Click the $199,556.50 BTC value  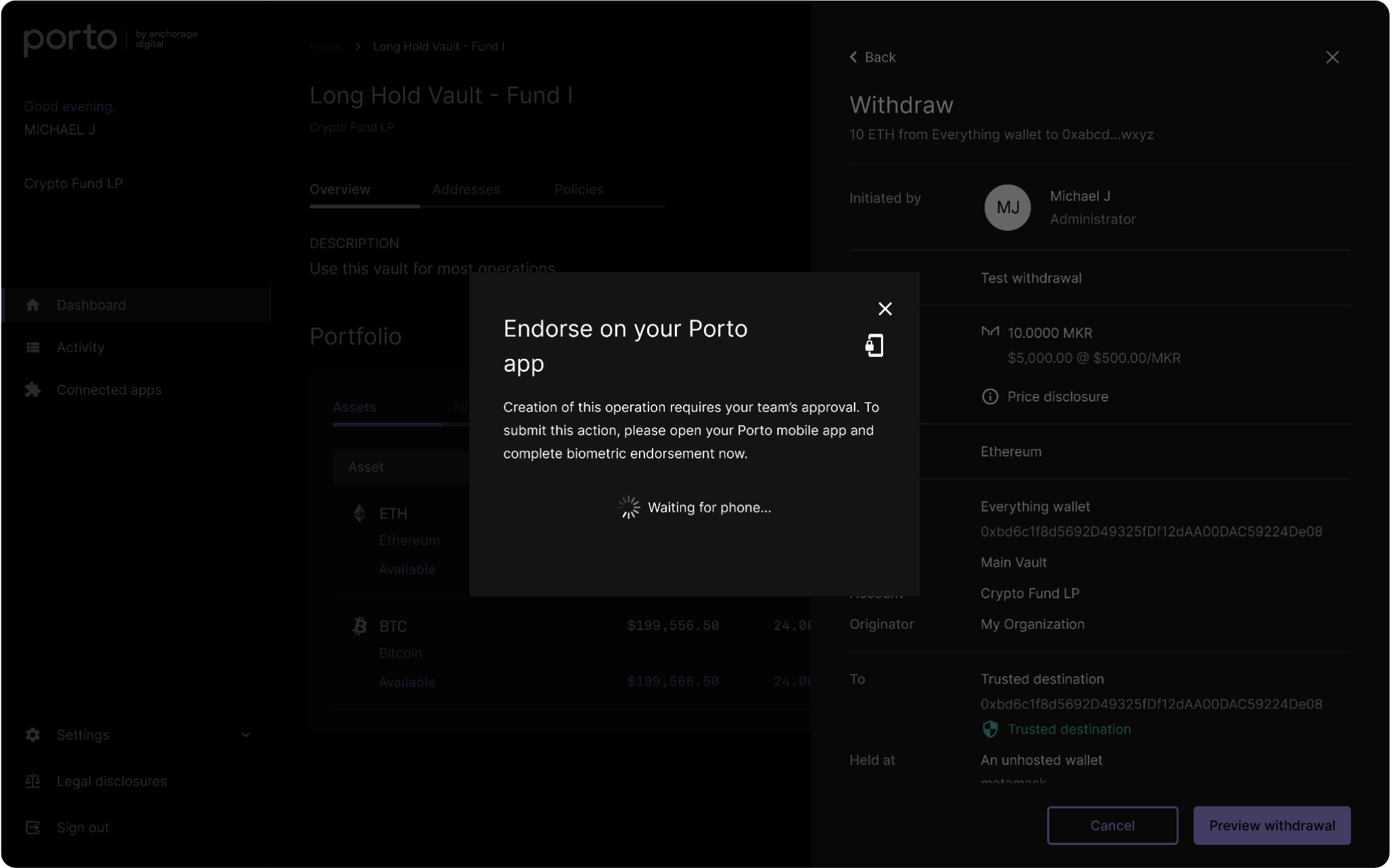pos(673,625)
